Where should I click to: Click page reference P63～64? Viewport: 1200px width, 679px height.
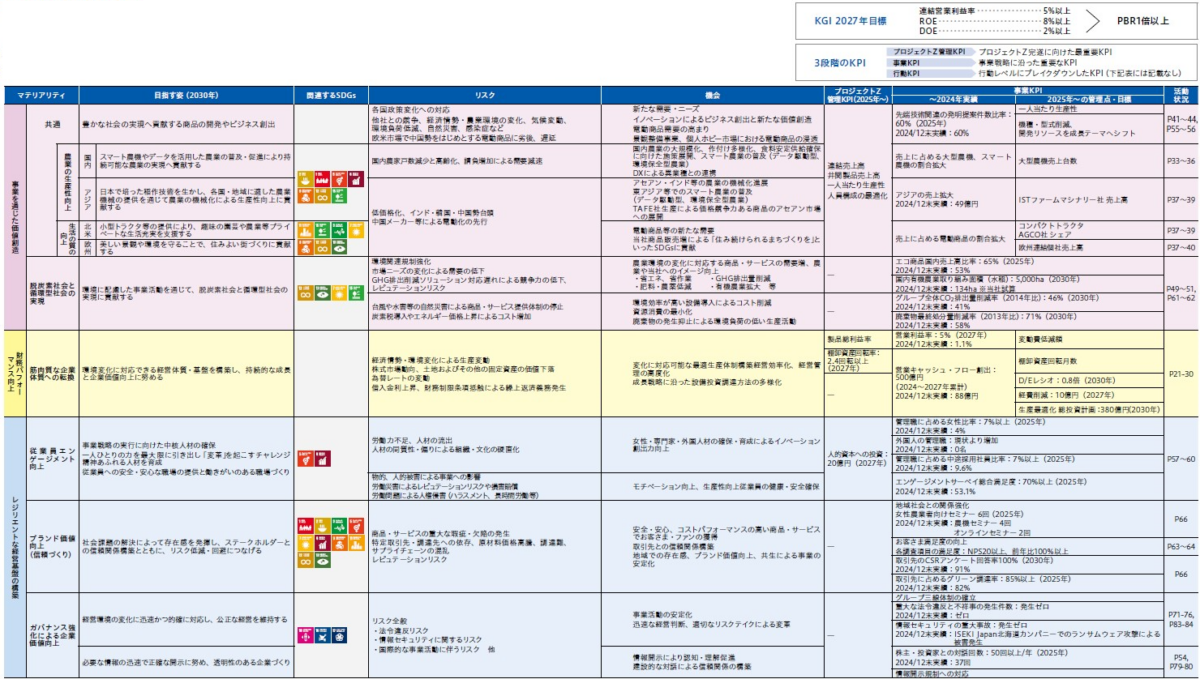coord(1181,546)
